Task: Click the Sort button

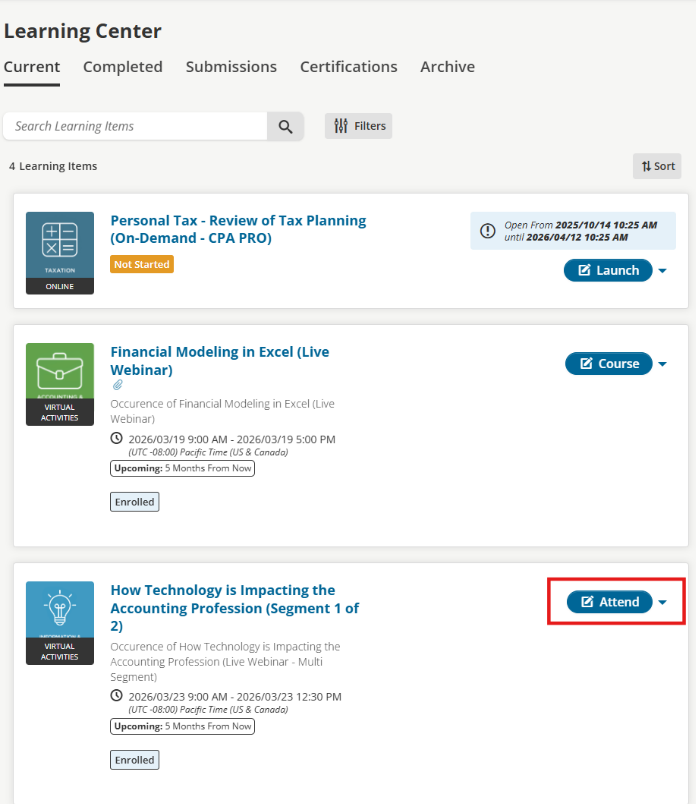Action: pos(657,166)
